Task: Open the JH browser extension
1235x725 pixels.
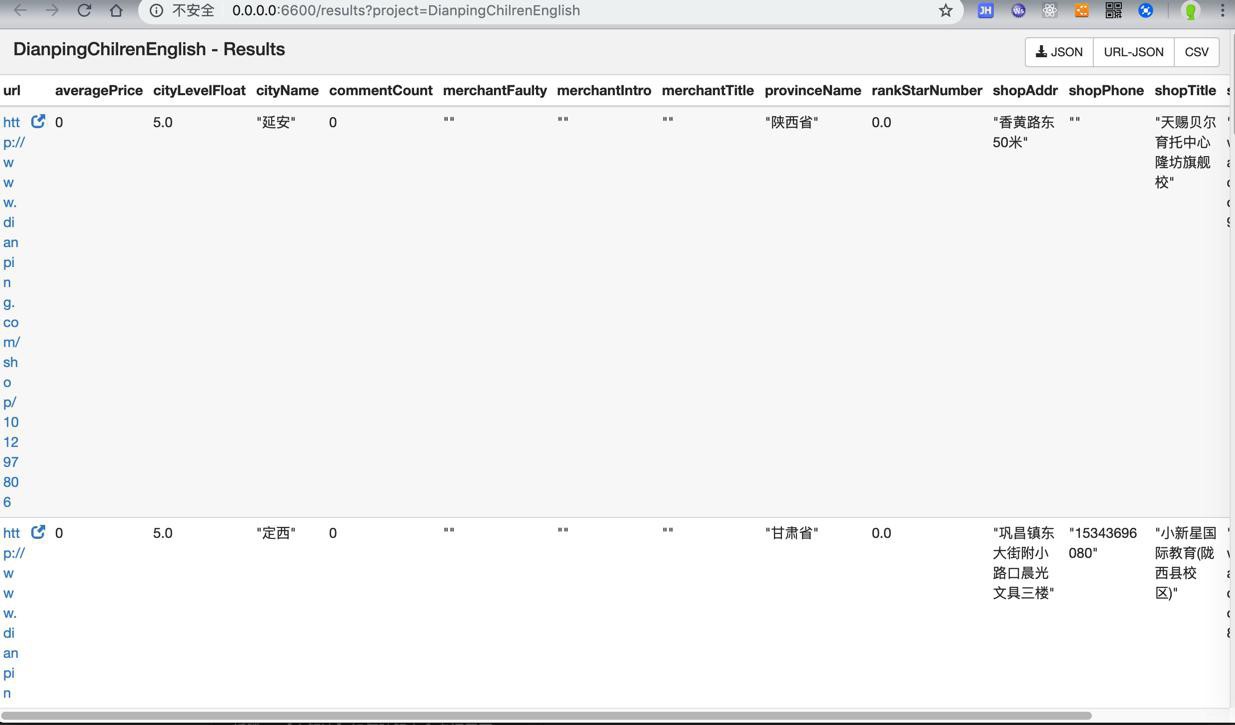Action: [x=985, y=10]
